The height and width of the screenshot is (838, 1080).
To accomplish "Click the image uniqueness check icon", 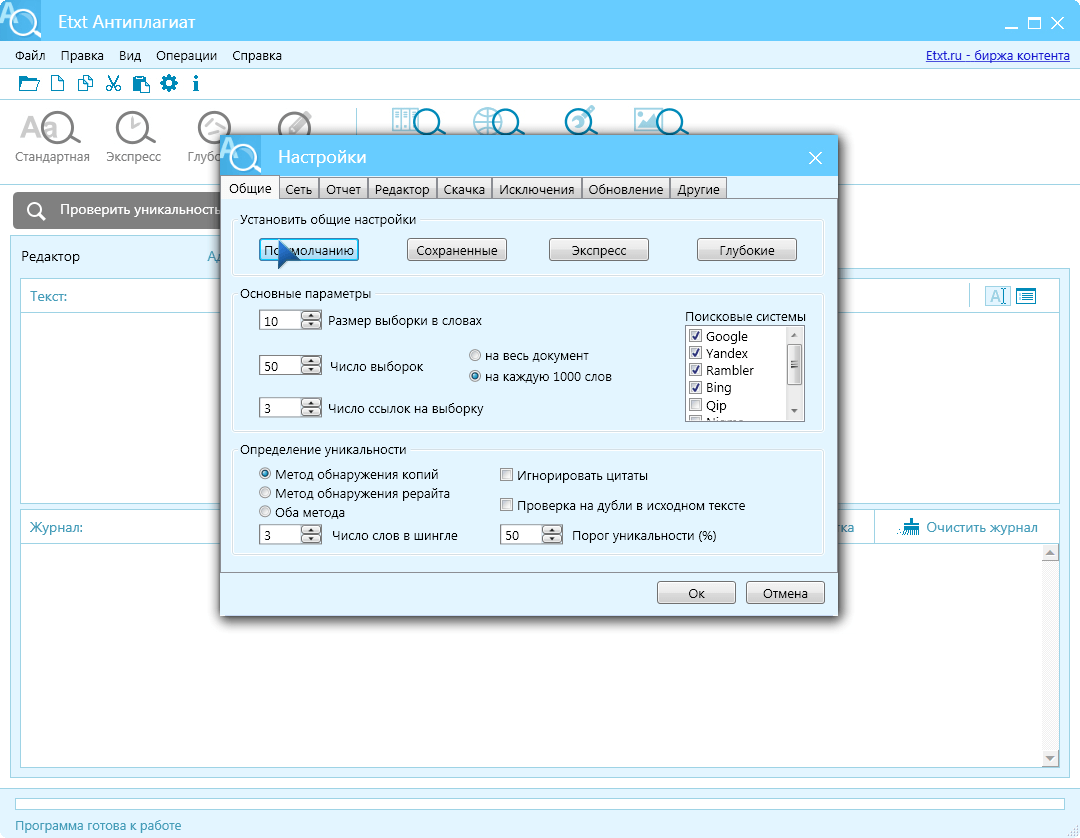I will coord(660,121).
